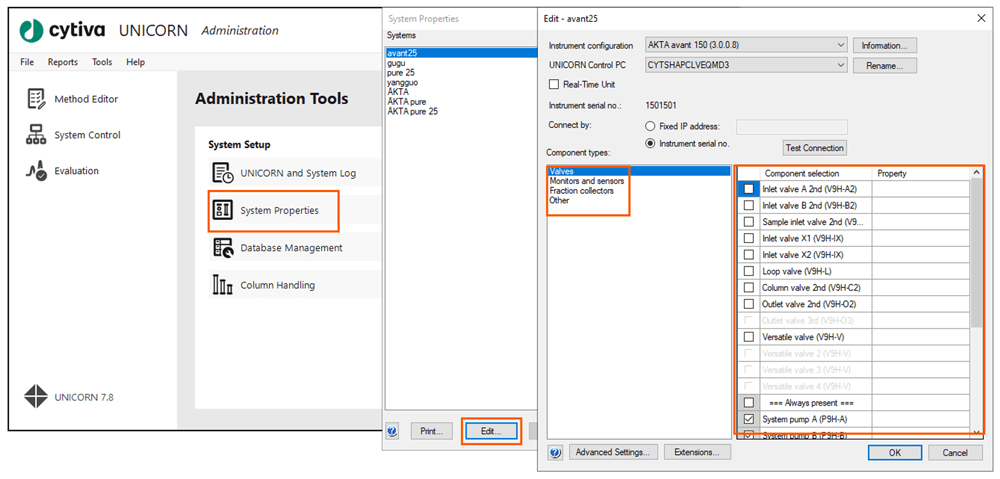The image size is (1000, 479).
Task: Click the help icon beside Print button
Action: coord(392,431)
